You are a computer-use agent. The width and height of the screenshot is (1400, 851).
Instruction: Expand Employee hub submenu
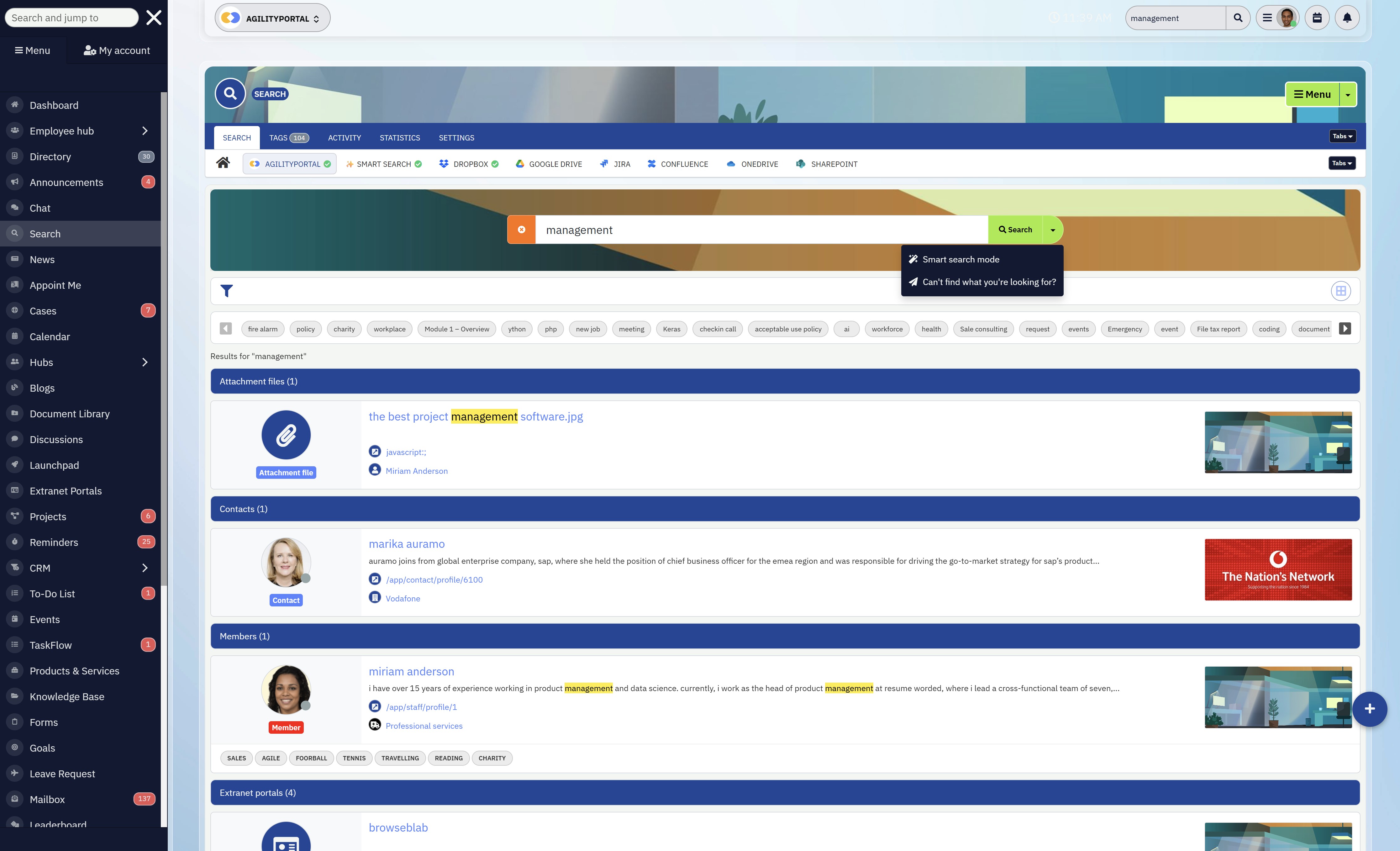(x=144, y=131)
